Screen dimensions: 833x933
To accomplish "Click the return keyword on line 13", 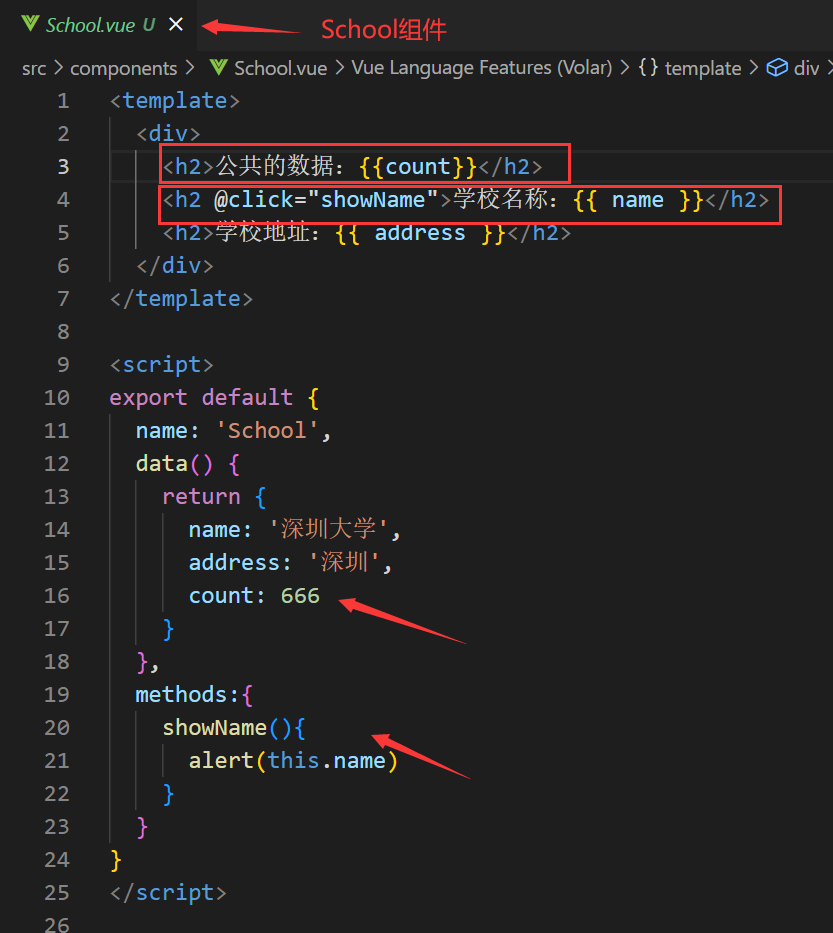I will point(201,497).
